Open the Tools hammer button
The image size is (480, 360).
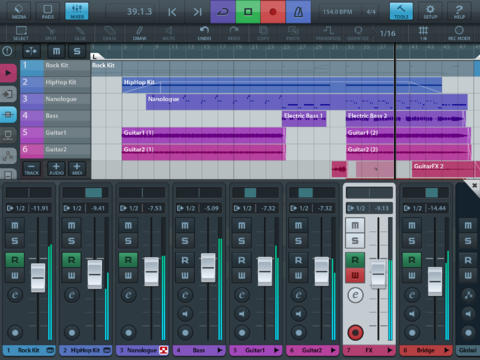coord(401,11)
